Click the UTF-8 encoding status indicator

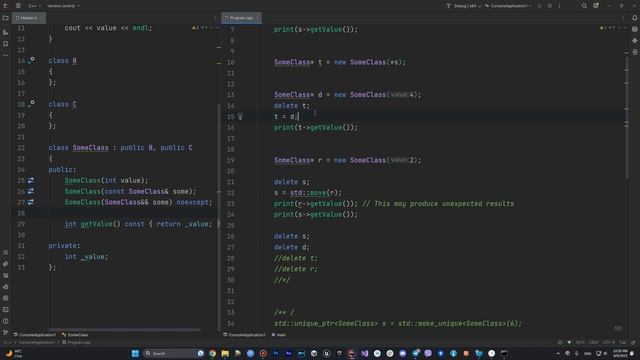pyautogui.click(x=609, y=342)
